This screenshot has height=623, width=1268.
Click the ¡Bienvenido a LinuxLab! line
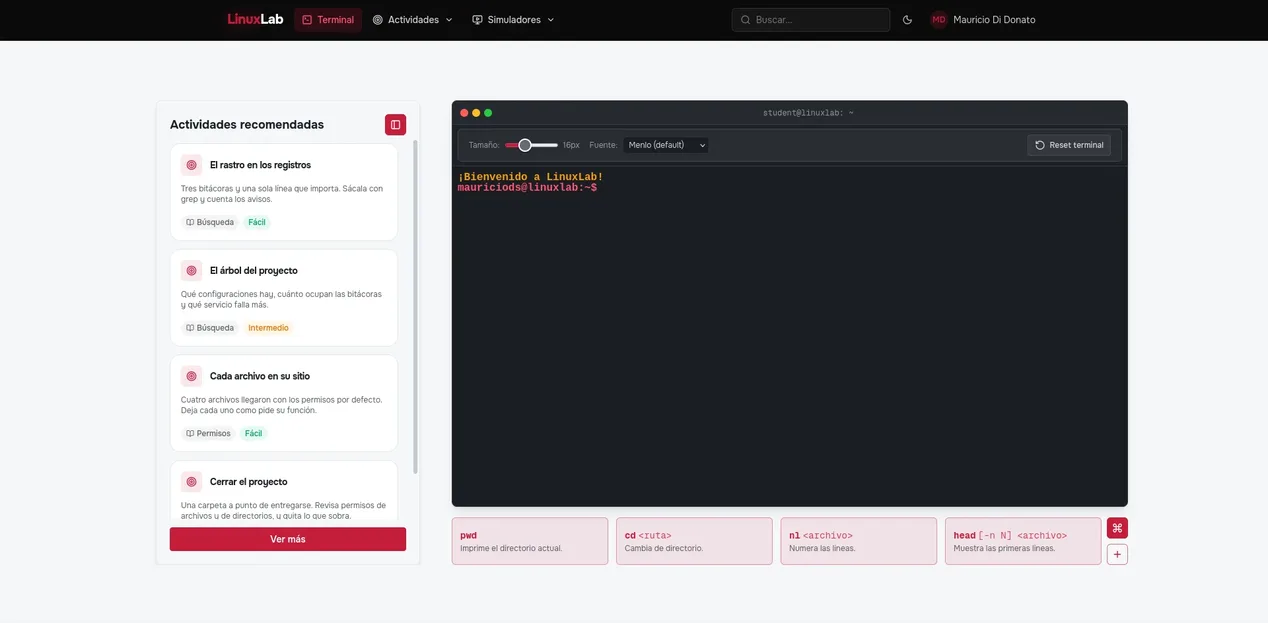pyautogui.click(x=531, y=177)
